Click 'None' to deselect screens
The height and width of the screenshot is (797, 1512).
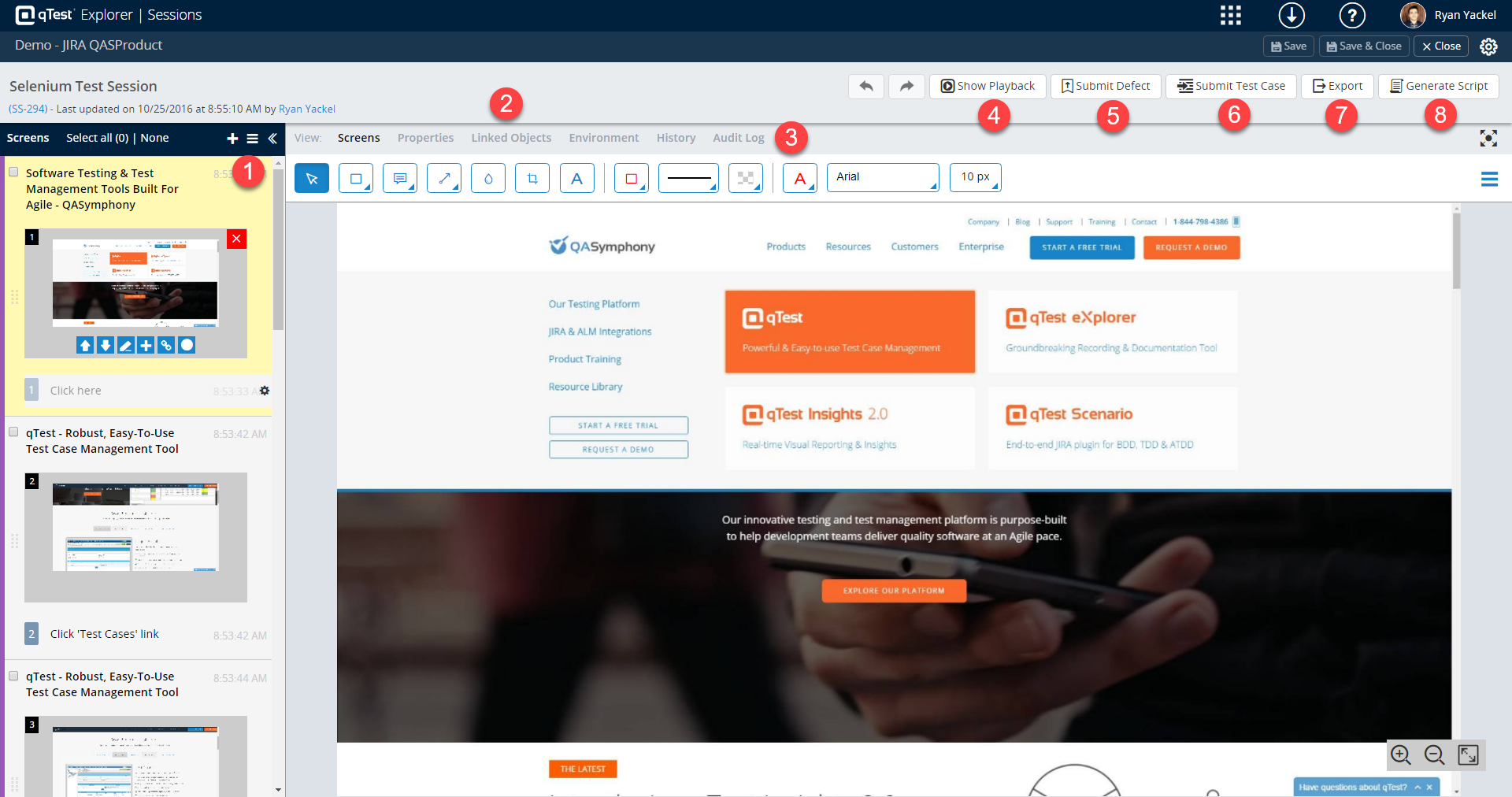[x=155, y=138]
